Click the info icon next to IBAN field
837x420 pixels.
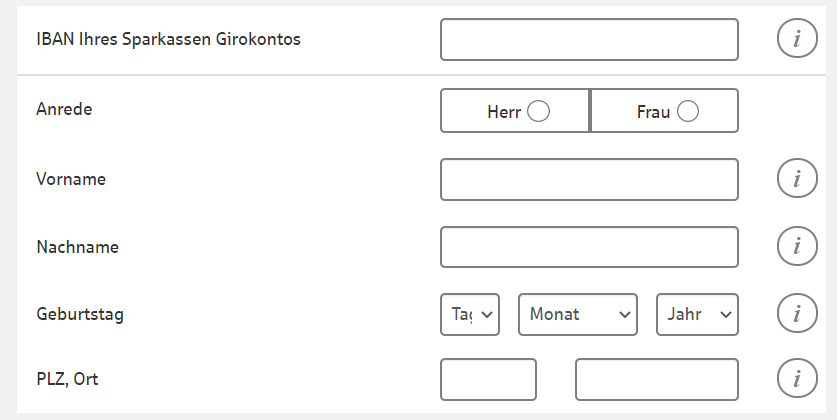tap(797, 39)
